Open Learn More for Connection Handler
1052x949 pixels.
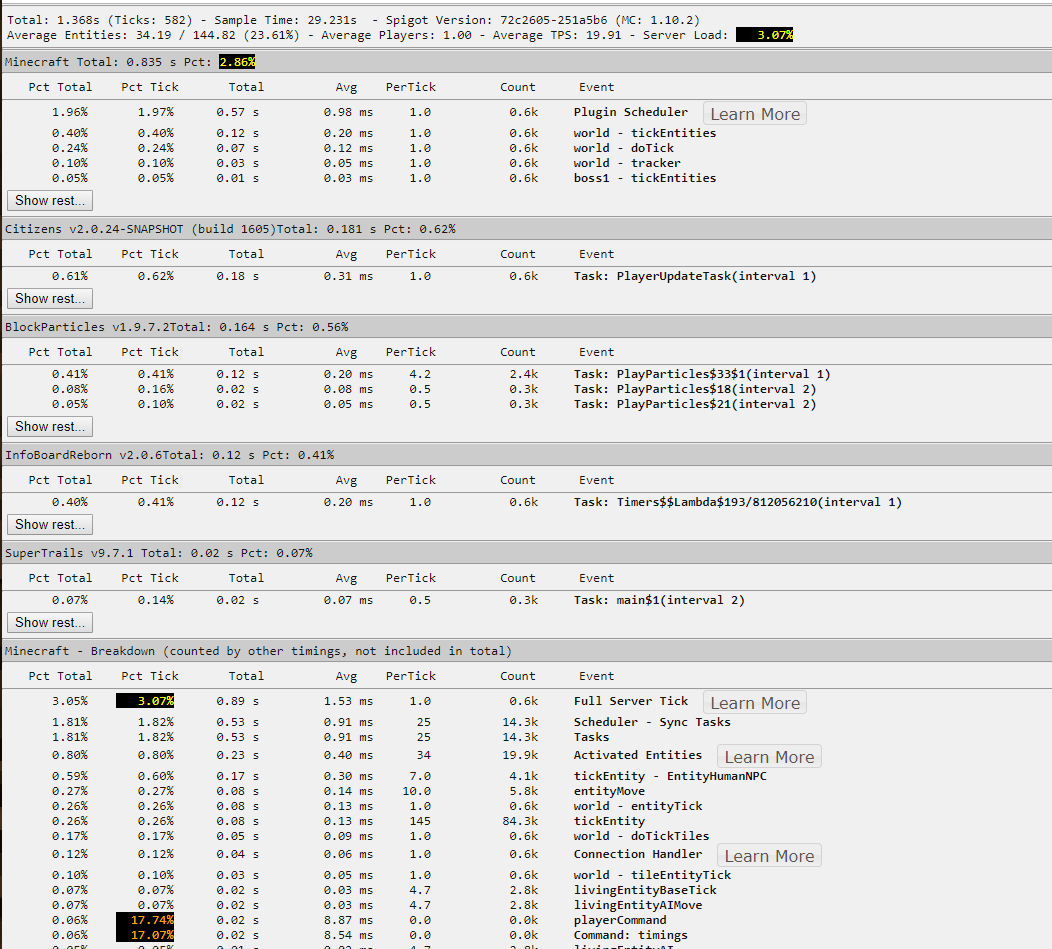point(768,856)
